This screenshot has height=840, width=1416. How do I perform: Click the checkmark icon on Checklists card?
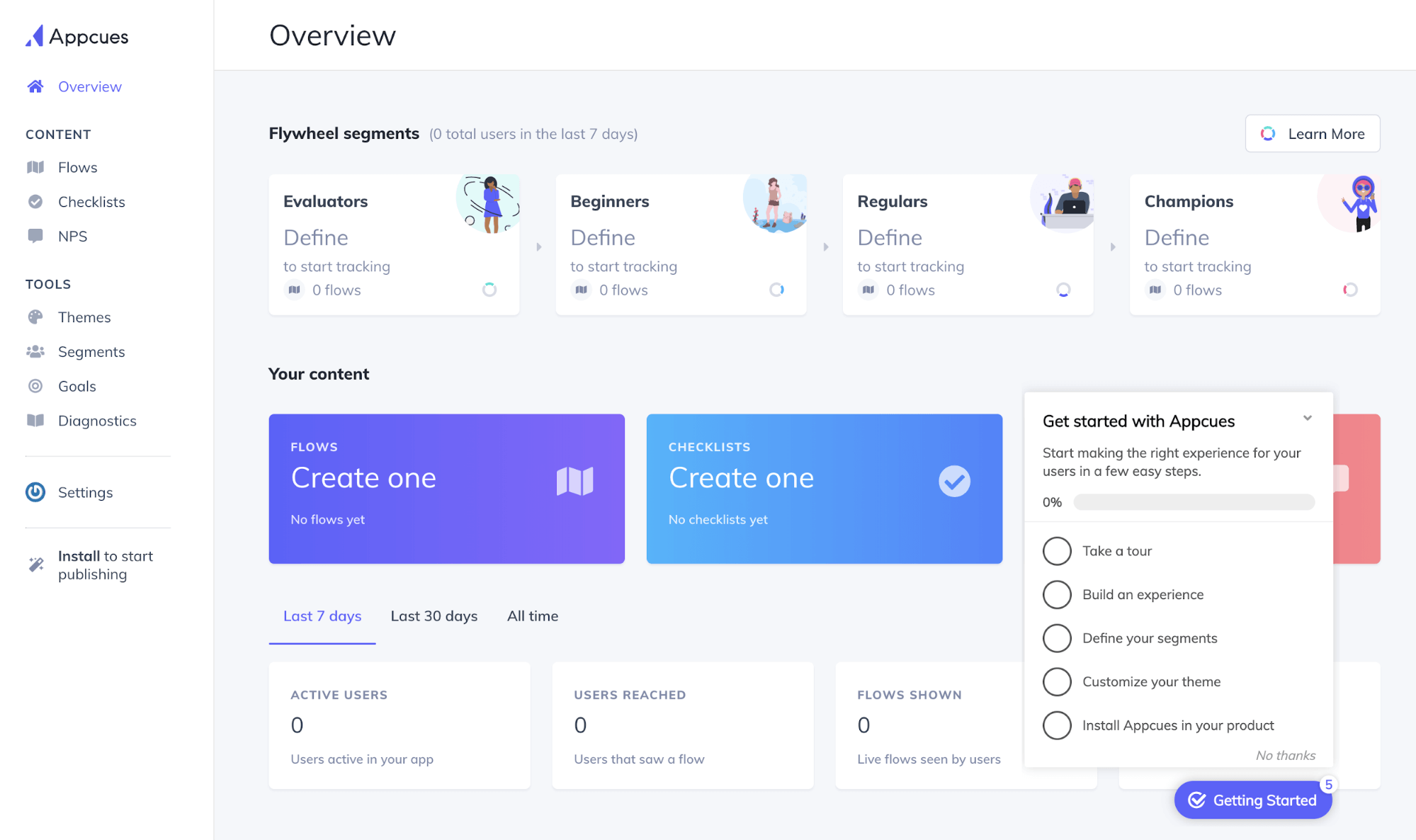pos(954,482)
